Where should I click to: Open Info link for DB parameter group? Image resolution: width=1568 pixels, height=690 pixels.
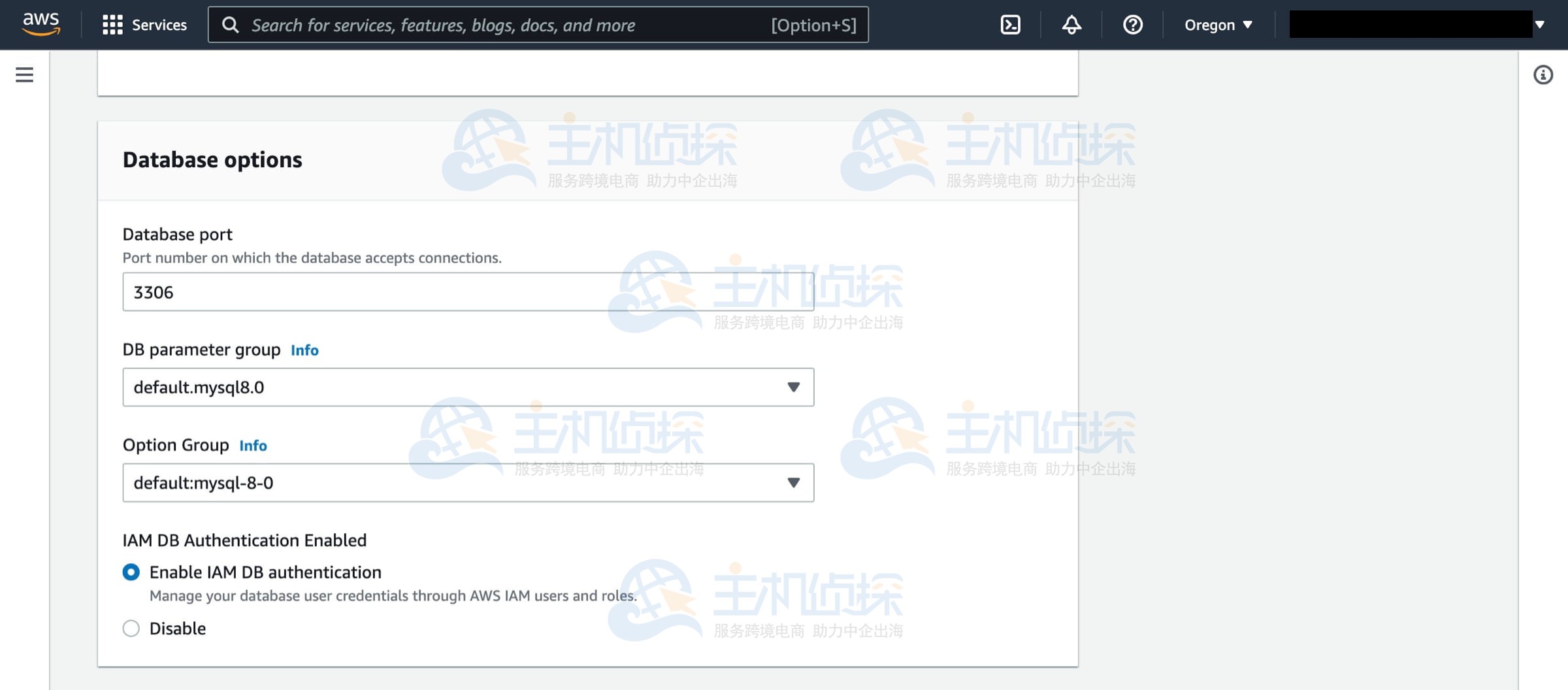[x=304, y=350]
